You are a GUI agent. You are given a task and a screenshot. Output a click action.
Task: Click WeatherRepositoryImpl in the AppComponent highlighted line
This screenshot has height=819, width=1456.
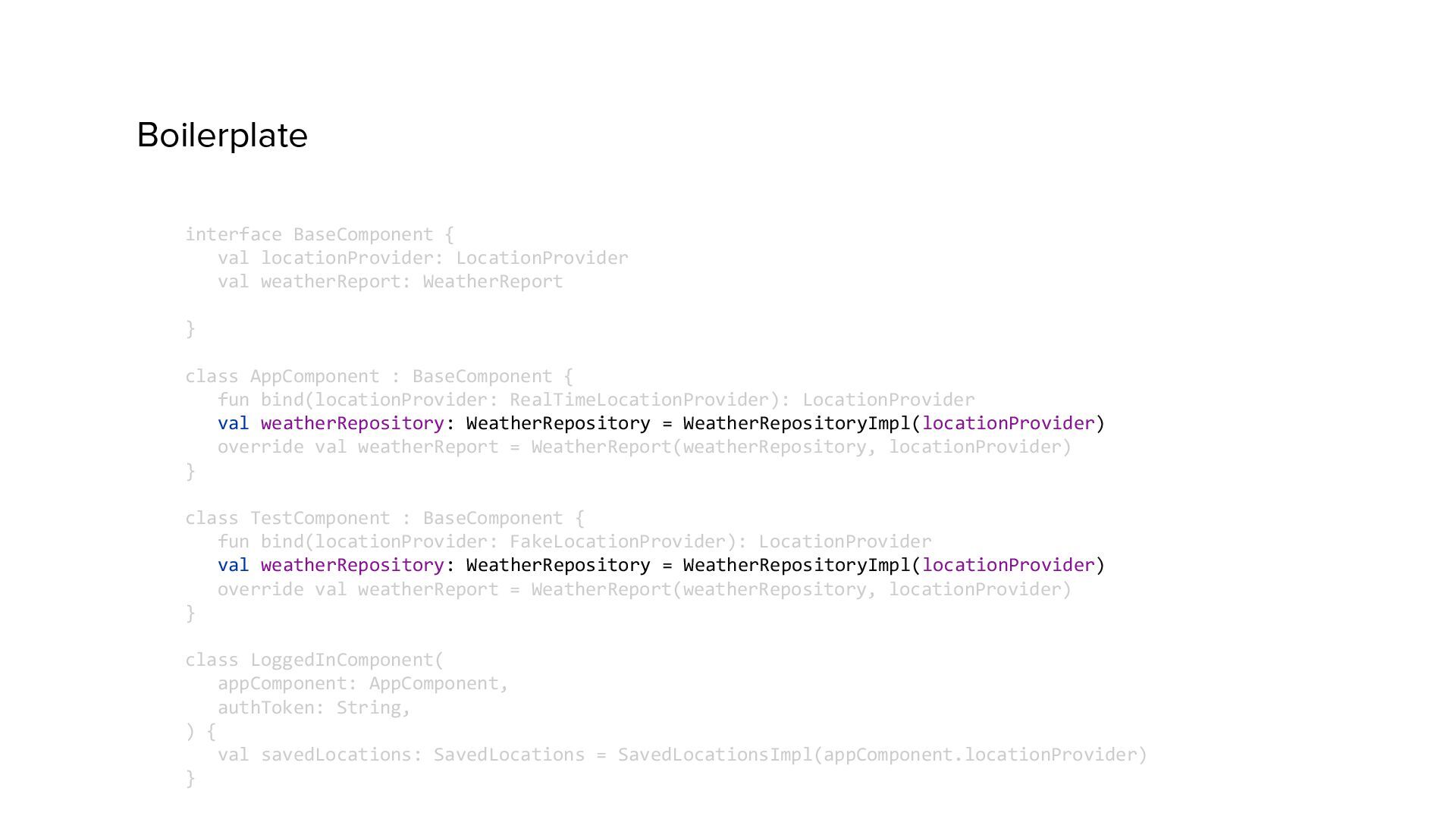[796, 423]
